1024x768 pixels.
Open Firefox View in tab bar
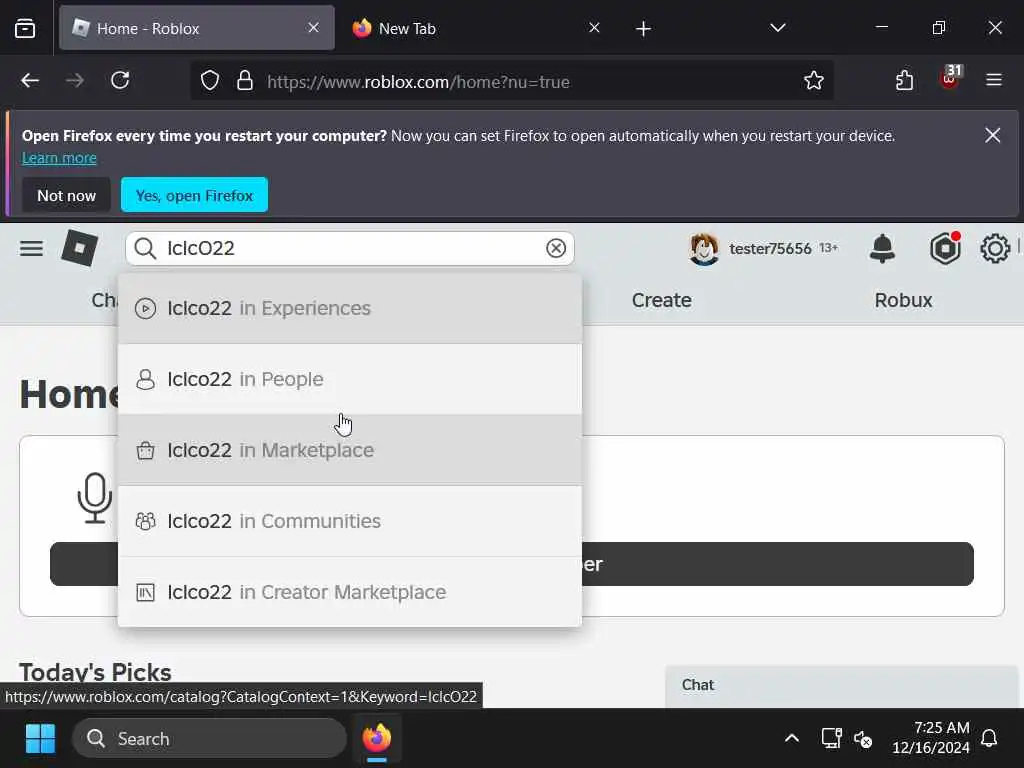click(x=25, y=28)
